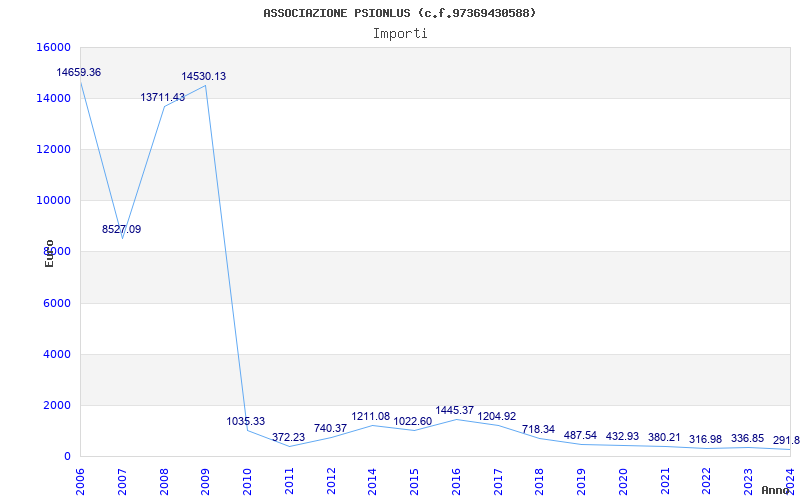Image resolution: width=800 pixels, height=500 pixels.
Task: Click x-axis year 2008
Action: pyautogui.click(x=164, y=482)
